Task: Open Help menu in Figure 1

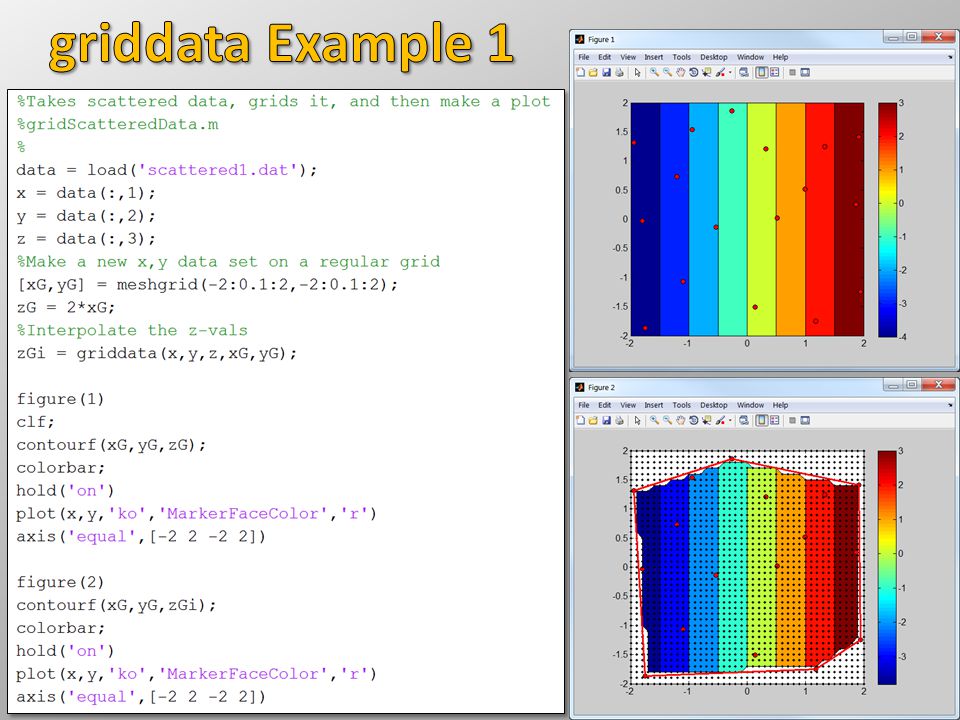Action: point(781,57)
